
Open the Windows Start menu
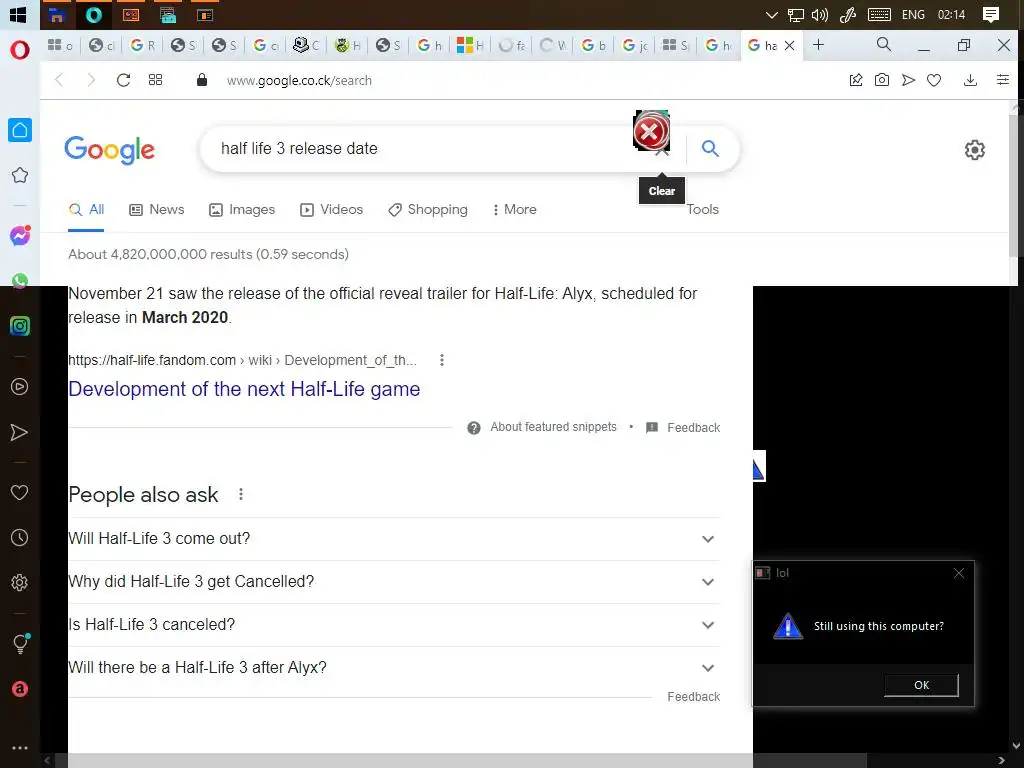click(x=18, y=14)
